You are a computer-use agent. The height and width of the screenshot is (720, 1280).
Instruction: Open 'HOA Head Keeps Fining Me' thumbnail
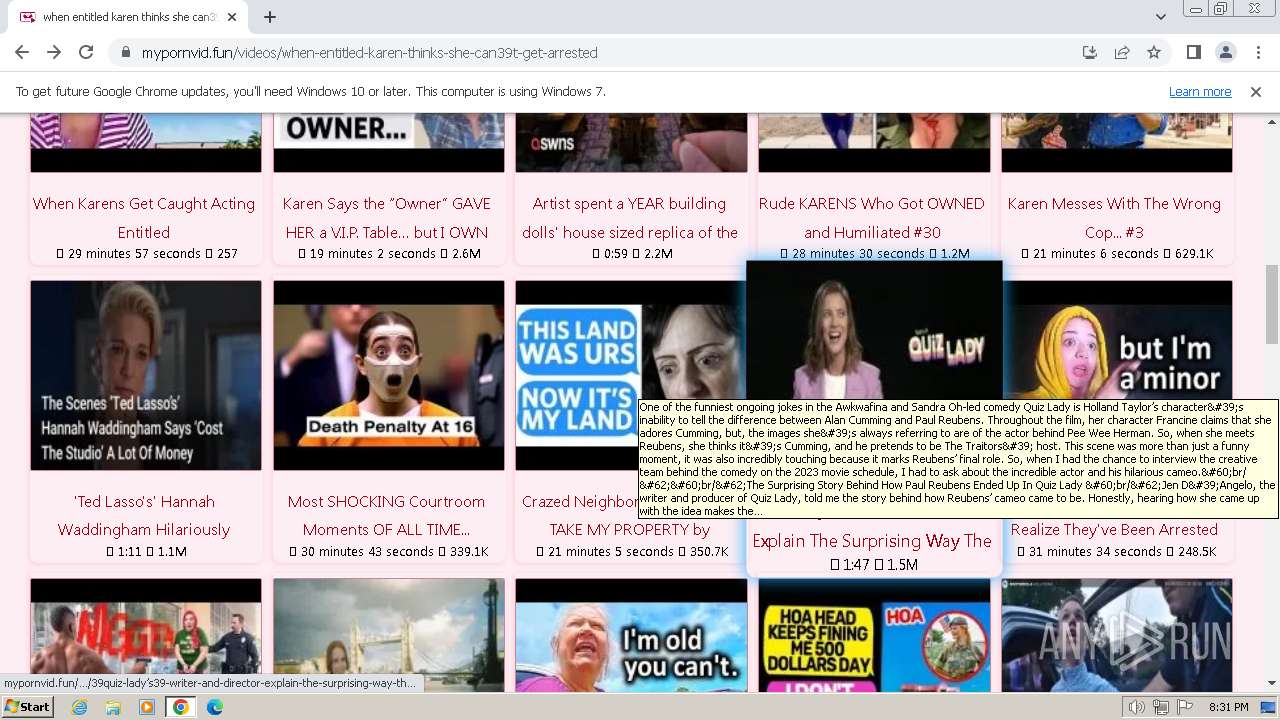coord(874,635)
